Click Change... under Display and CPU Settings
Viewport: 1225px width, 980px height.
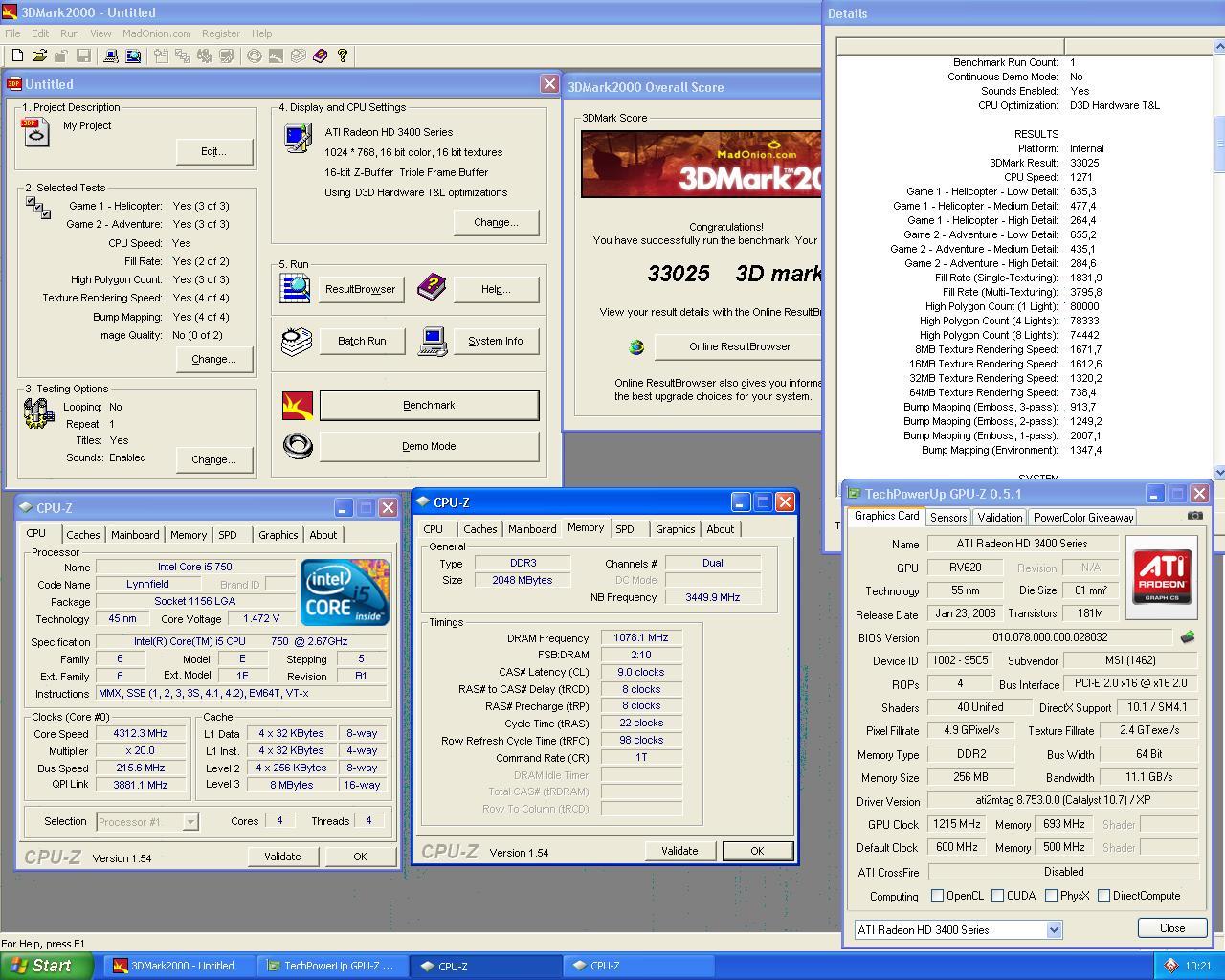(x=496, y=222)
